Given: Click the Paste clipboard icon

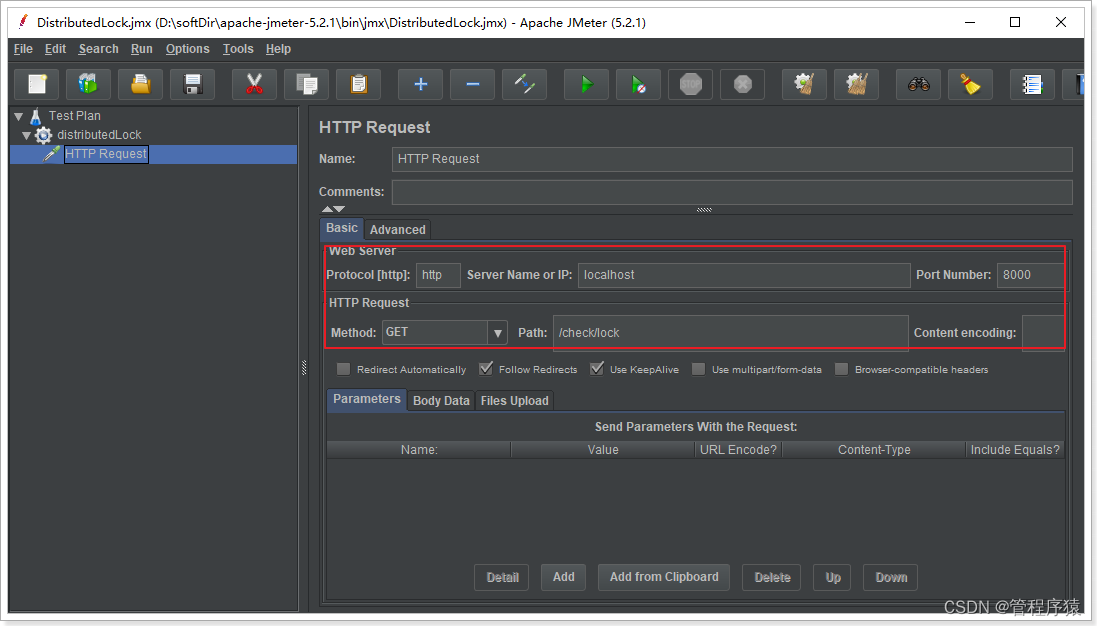Looking at the screenshot, I should pos(358,85).
